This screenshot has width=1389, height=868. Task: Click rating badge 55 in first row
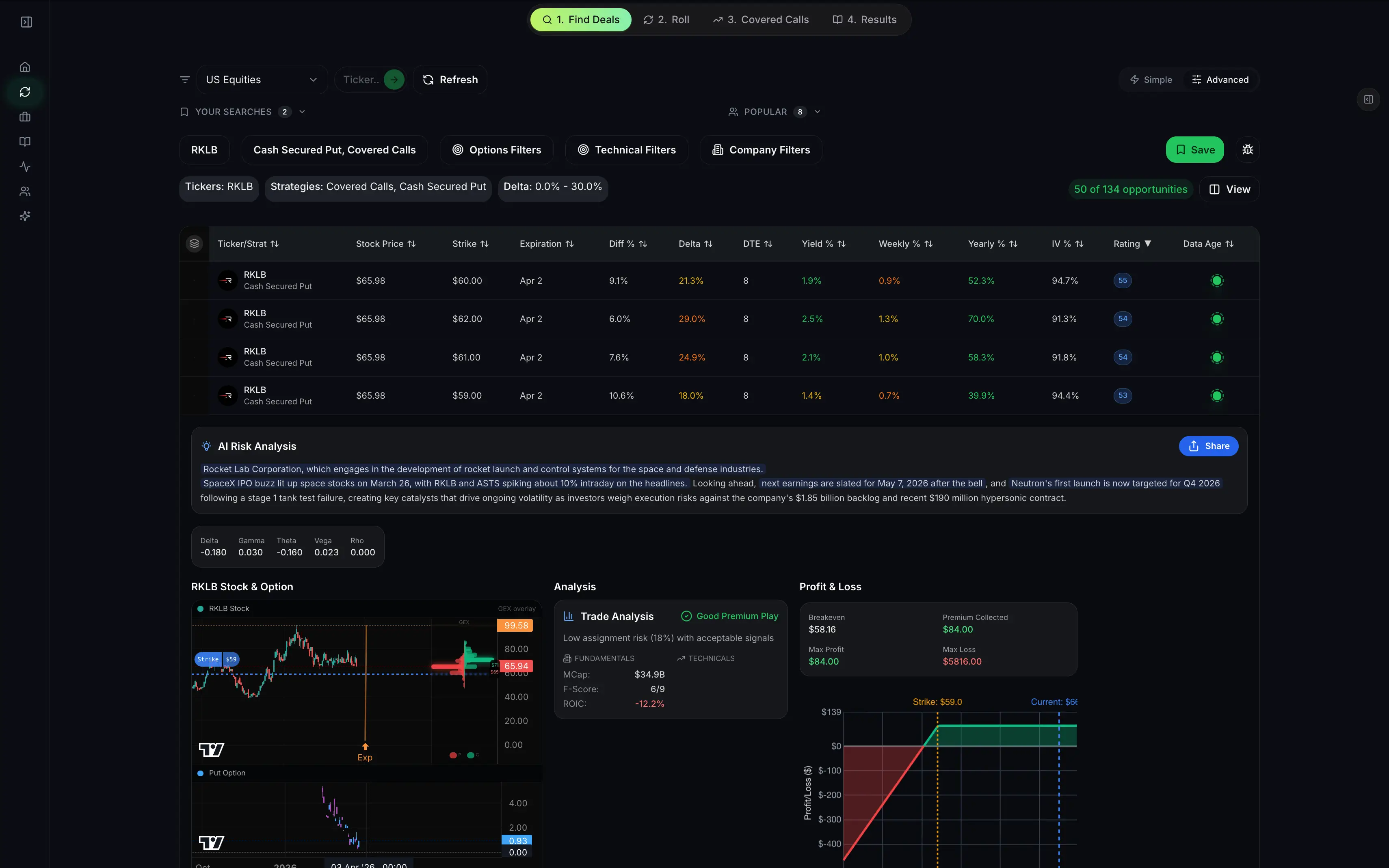(x=1123, y=281)
